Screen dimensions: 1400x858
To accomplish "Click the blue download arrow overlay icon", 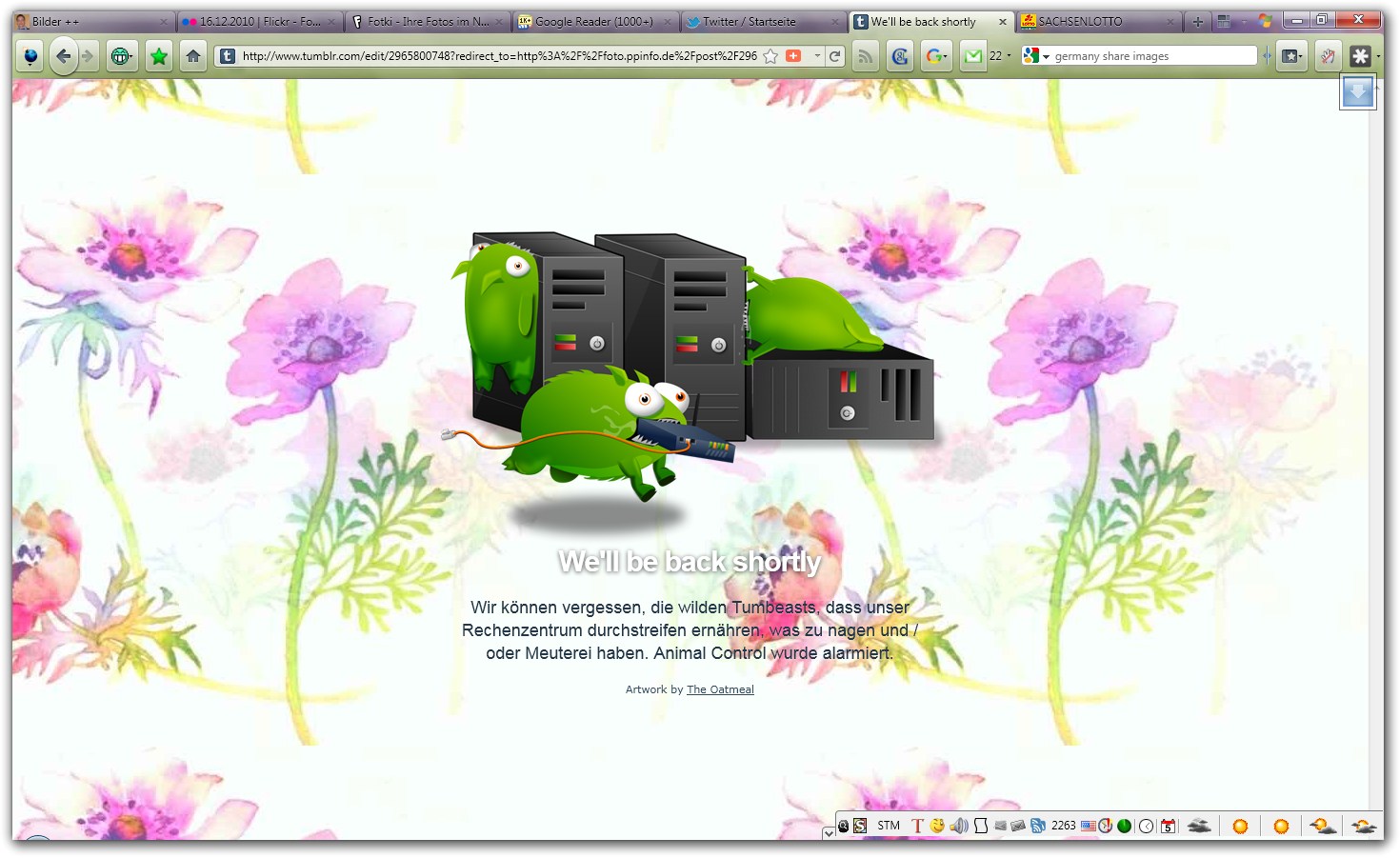I will tap(1357, 92).
